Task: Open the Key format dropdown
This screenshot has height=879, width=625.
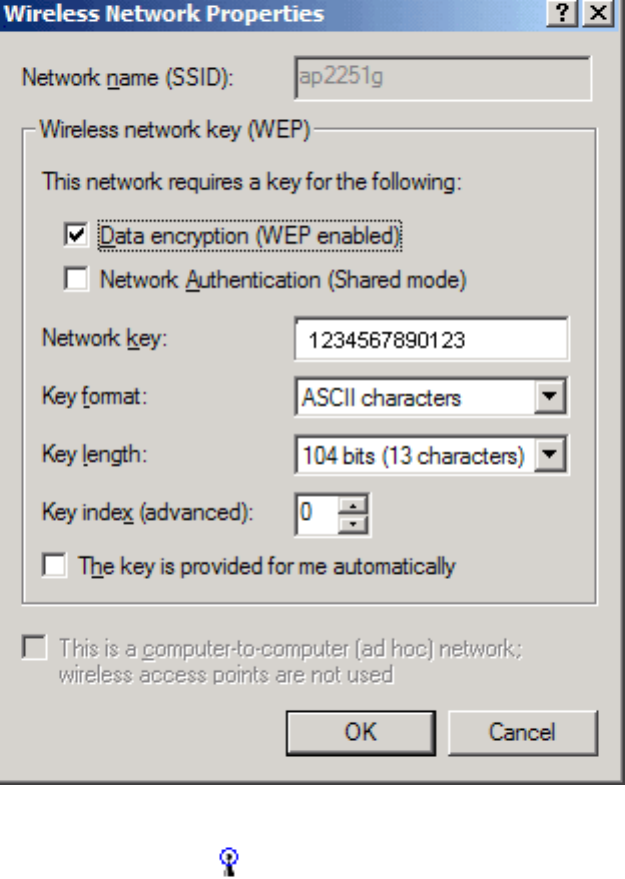Action: pyautogui.click(x=550, y=398)
